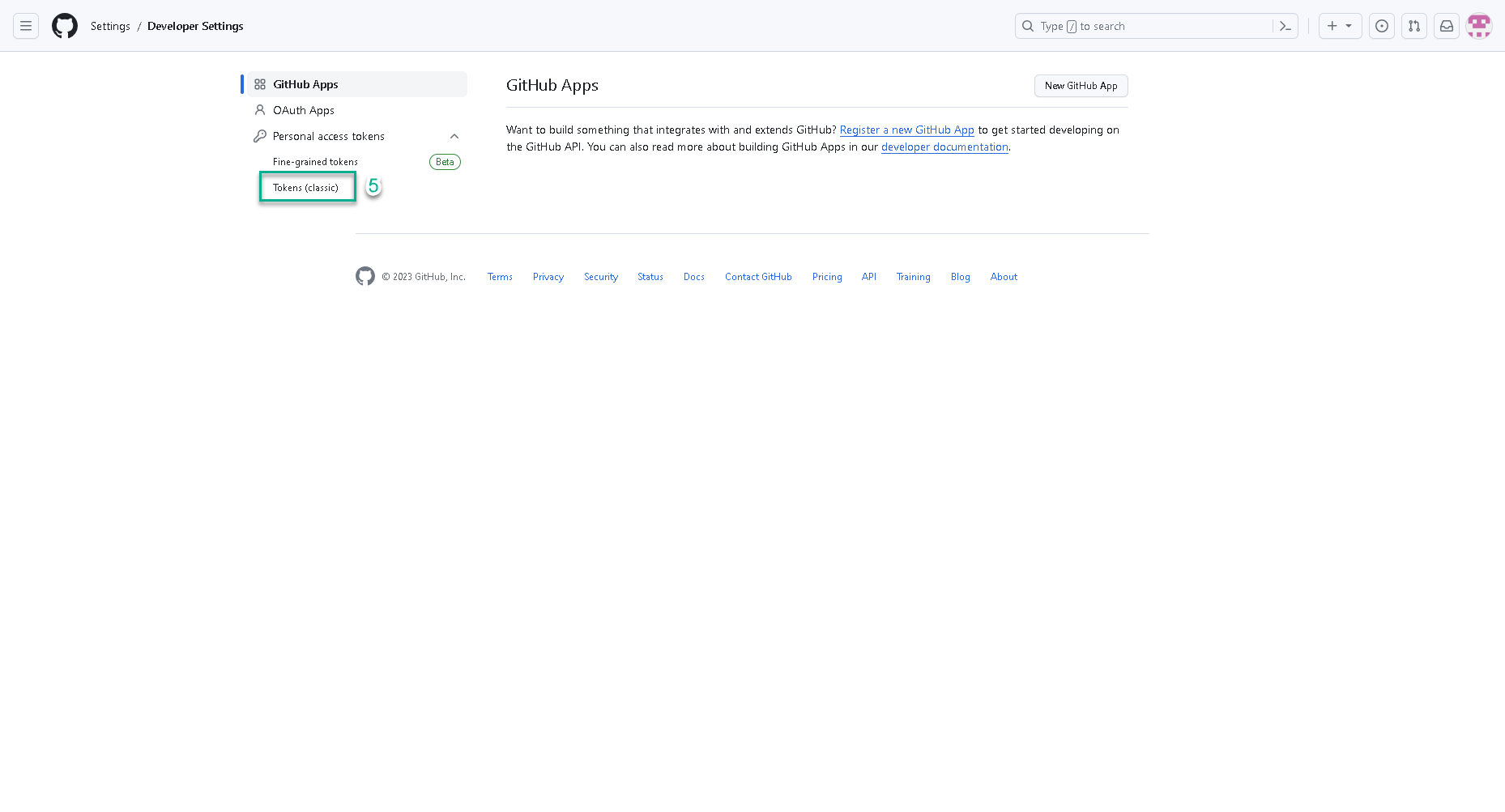Open the command palette terminal icon

[x=1285, y=26]
